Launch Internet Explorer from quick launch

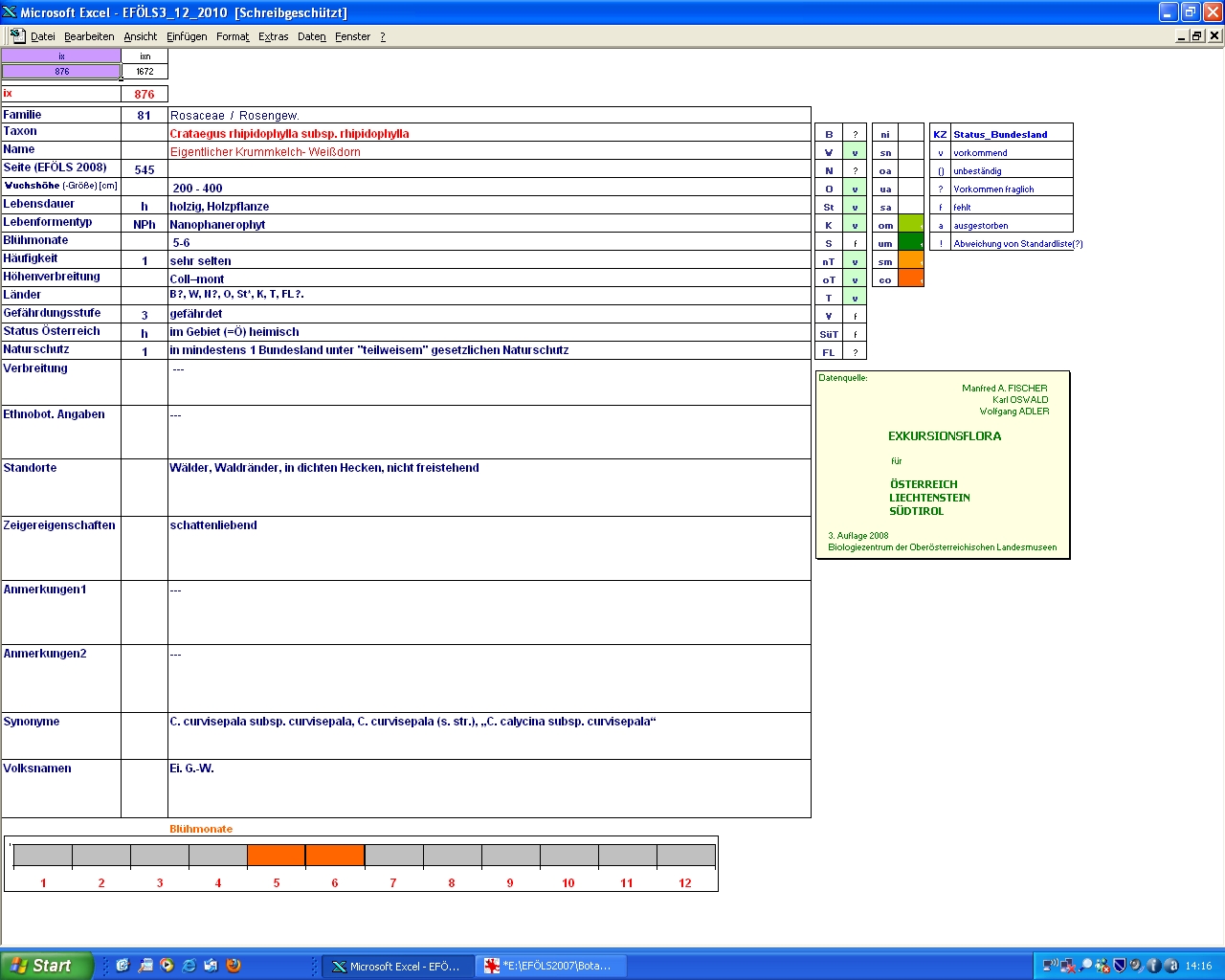189,966
